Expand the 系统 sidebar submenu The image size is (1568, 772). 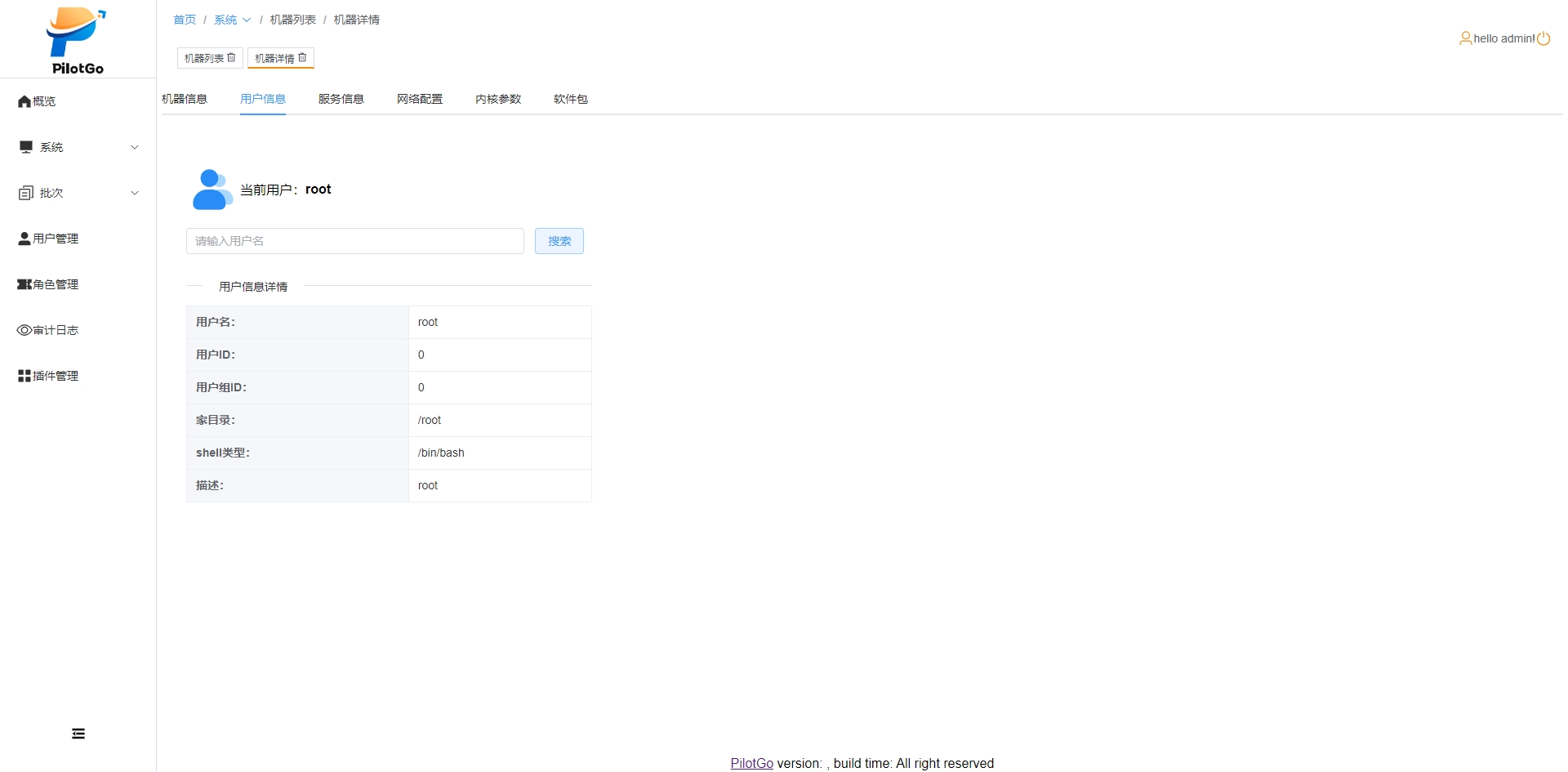pyautogui.click(x=78, y=147)
